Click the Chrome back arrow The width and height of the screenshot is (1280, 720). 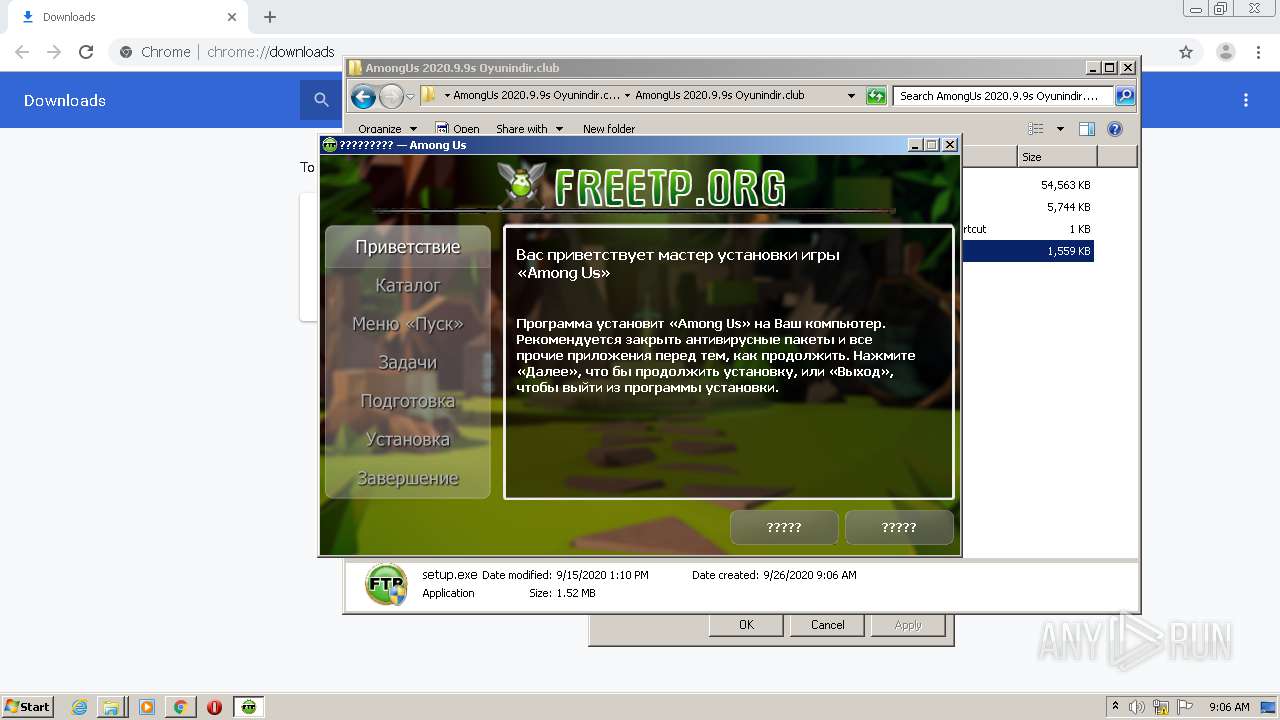(22, 52)
